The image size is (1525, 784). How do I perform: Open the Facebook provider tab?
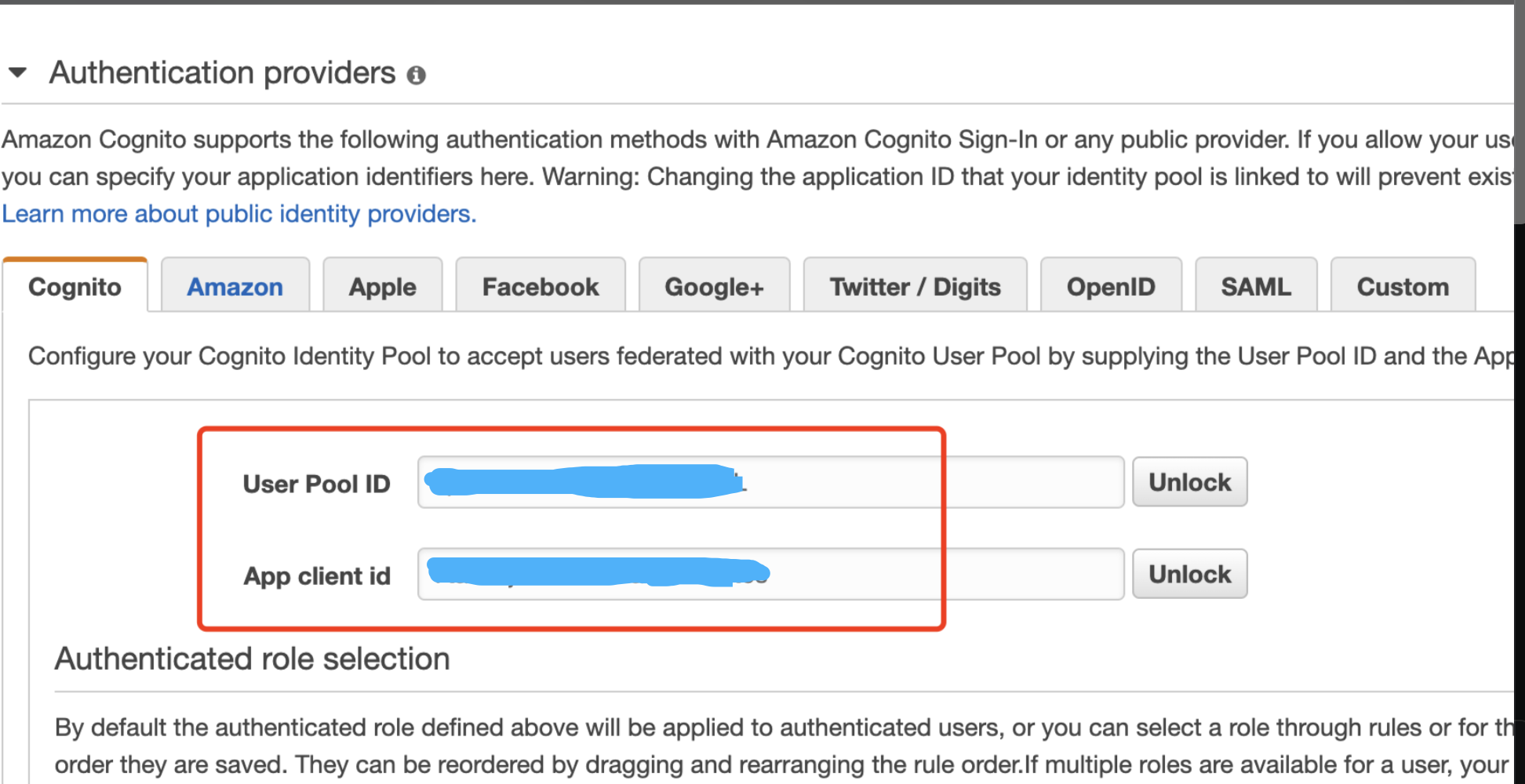click(540, 286)
